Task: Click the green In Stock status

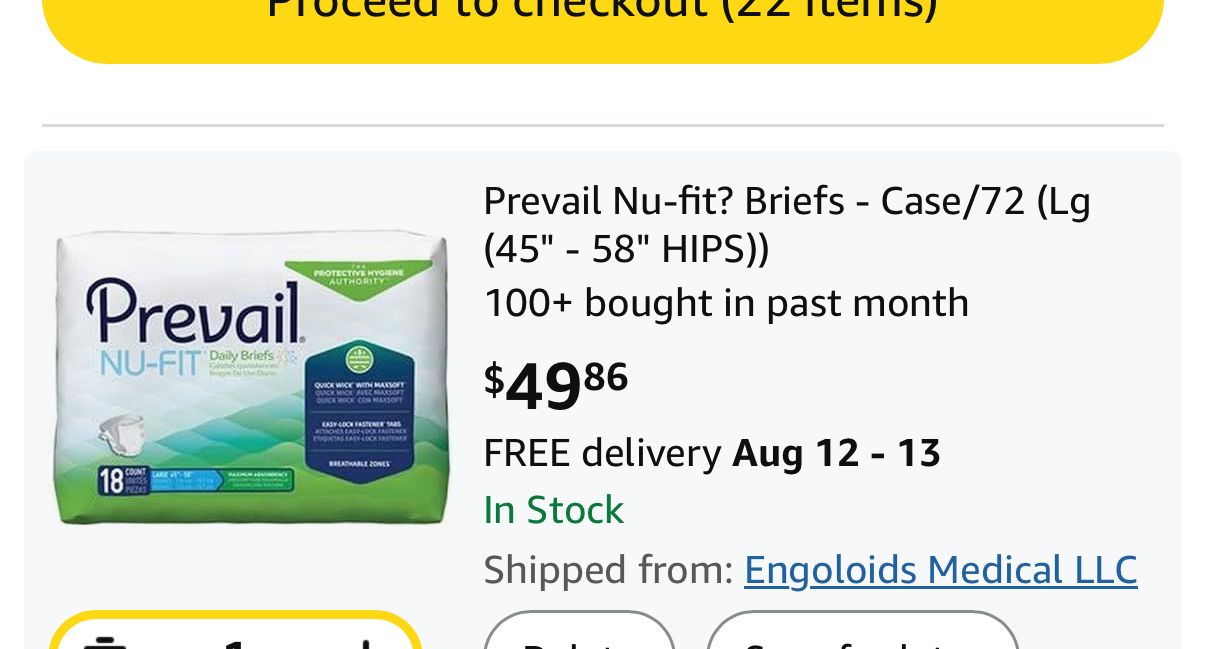Action: [x=553, y=511]
